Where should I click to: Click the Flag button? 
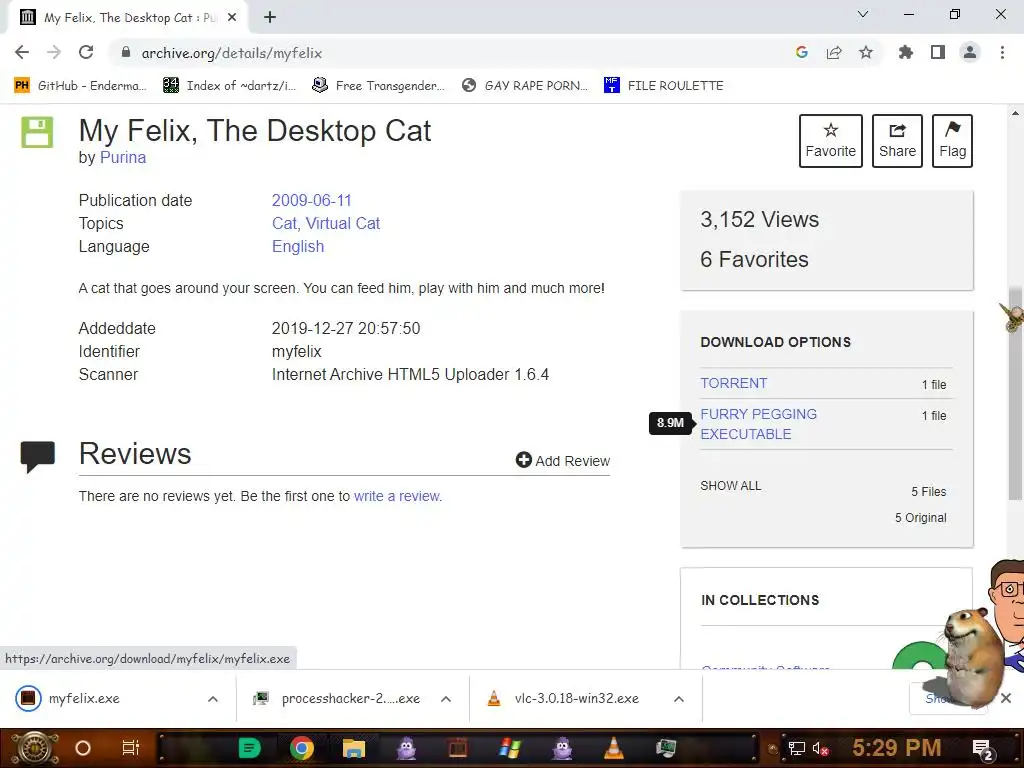[952, 141]
